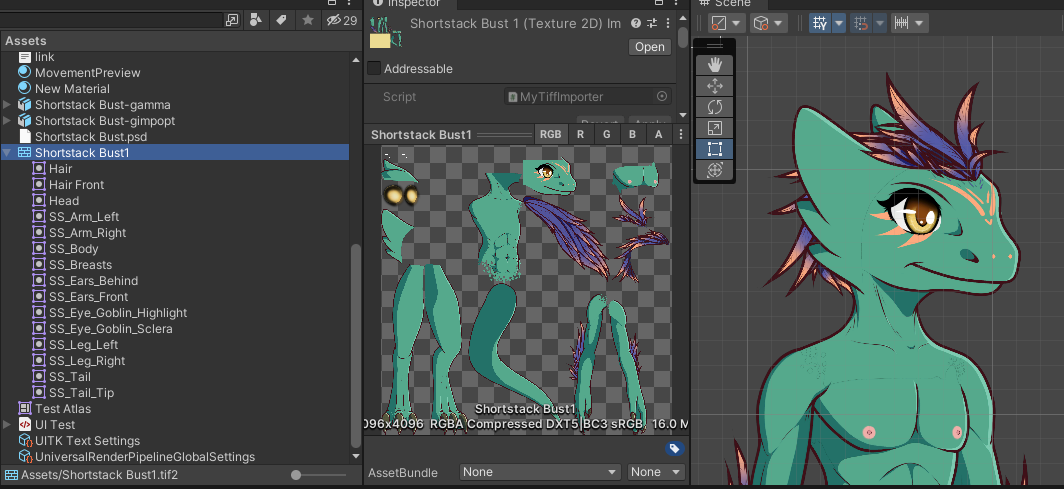Select the Hand view tool
This screenshot has height=489, width=1064.
714,64
